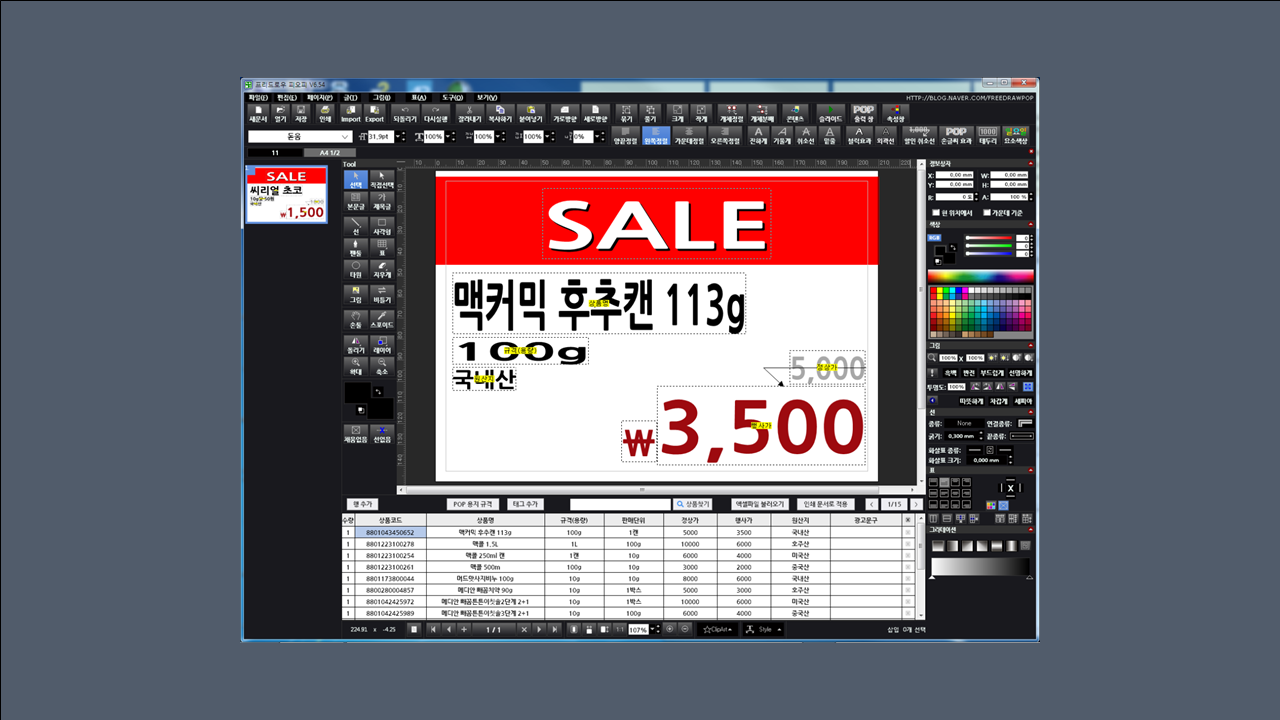The width and height of the screenshot is (1280, 720).
Task: Click the Import toolbar icon
Action: click(351, 113)
